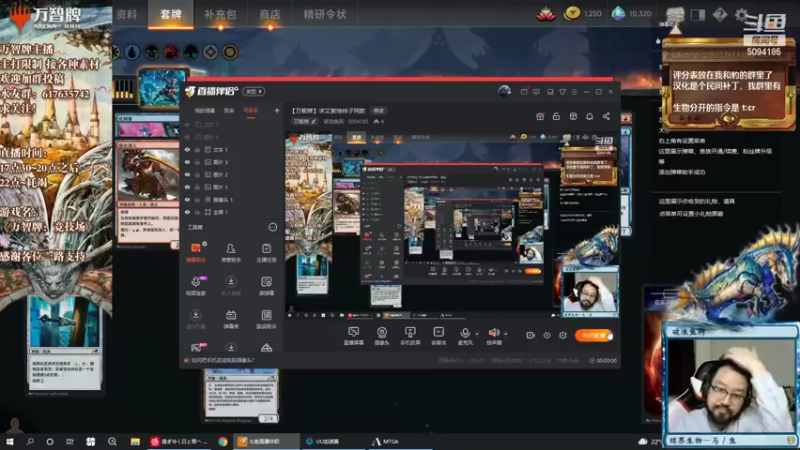Expand speaker options arrow beside 扬声器
Image resolution: width=800 pixels, height=450 pixels.
[x=506, y=334]
